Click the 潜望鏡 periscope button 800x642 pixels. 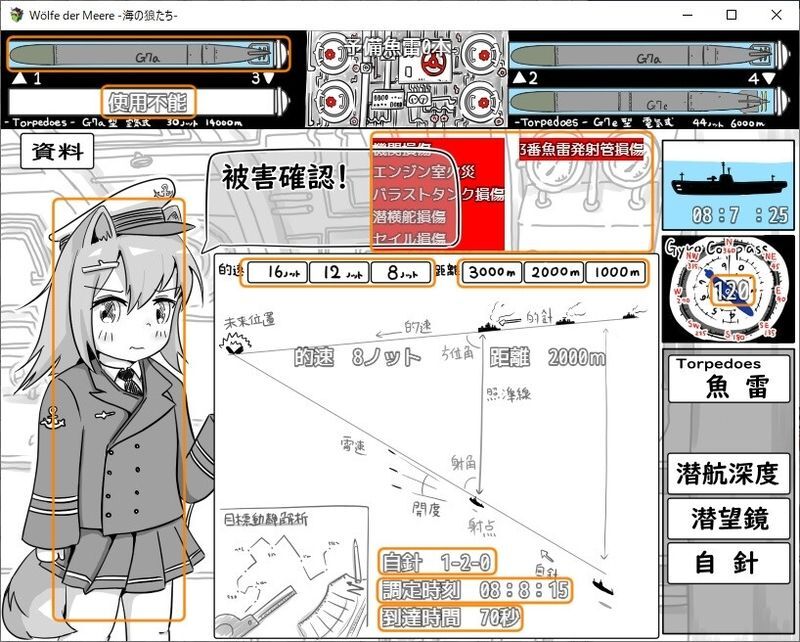[x=729, y=518]
